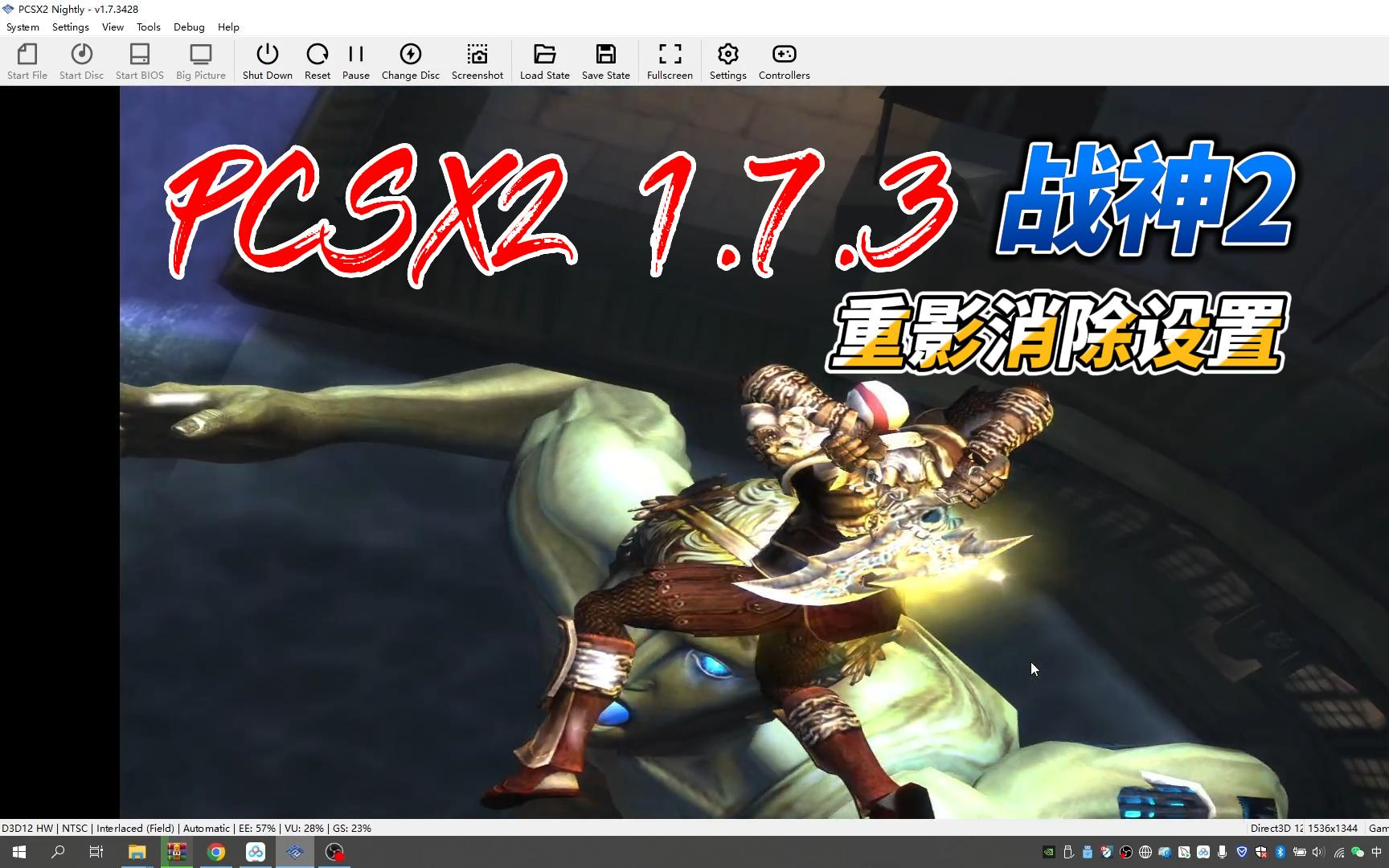1389x868 pixels.
Task: Open the volume control in system tray
Action: pyautogui.click(x=1318, y=852)
